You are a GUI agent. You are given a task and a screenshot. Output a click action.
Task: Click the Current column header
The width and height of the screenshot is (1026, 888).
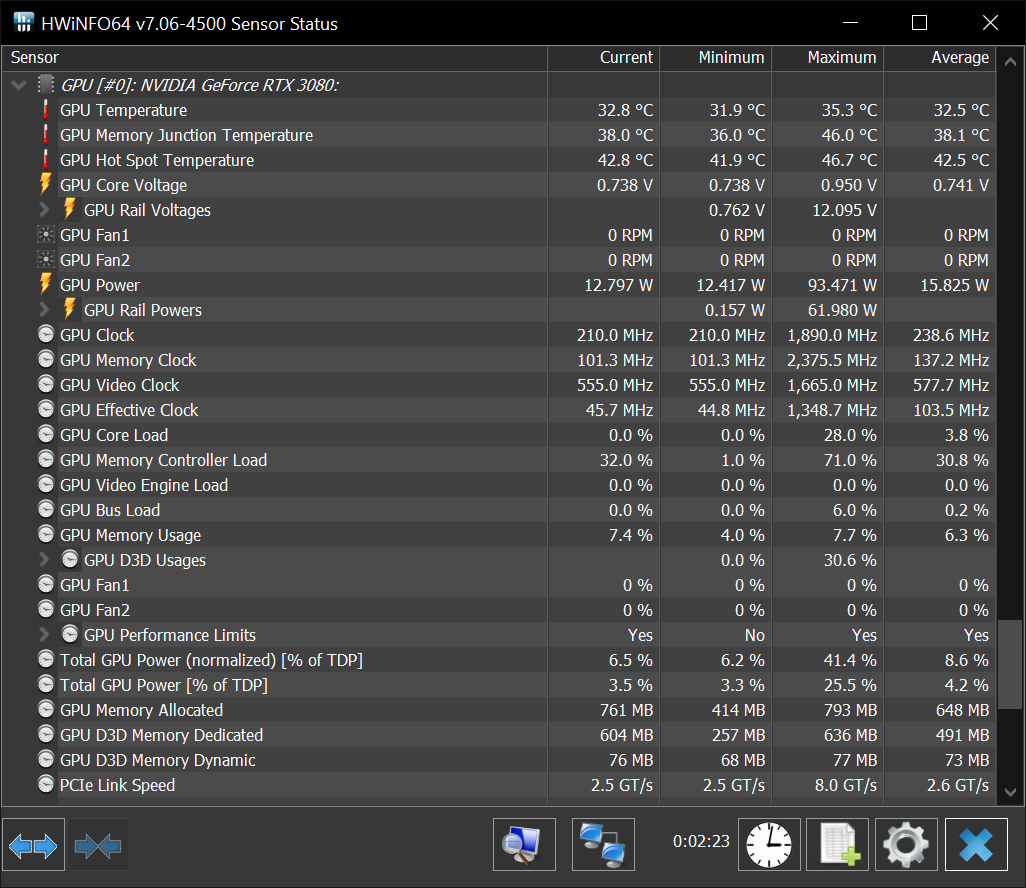point(603,58)
